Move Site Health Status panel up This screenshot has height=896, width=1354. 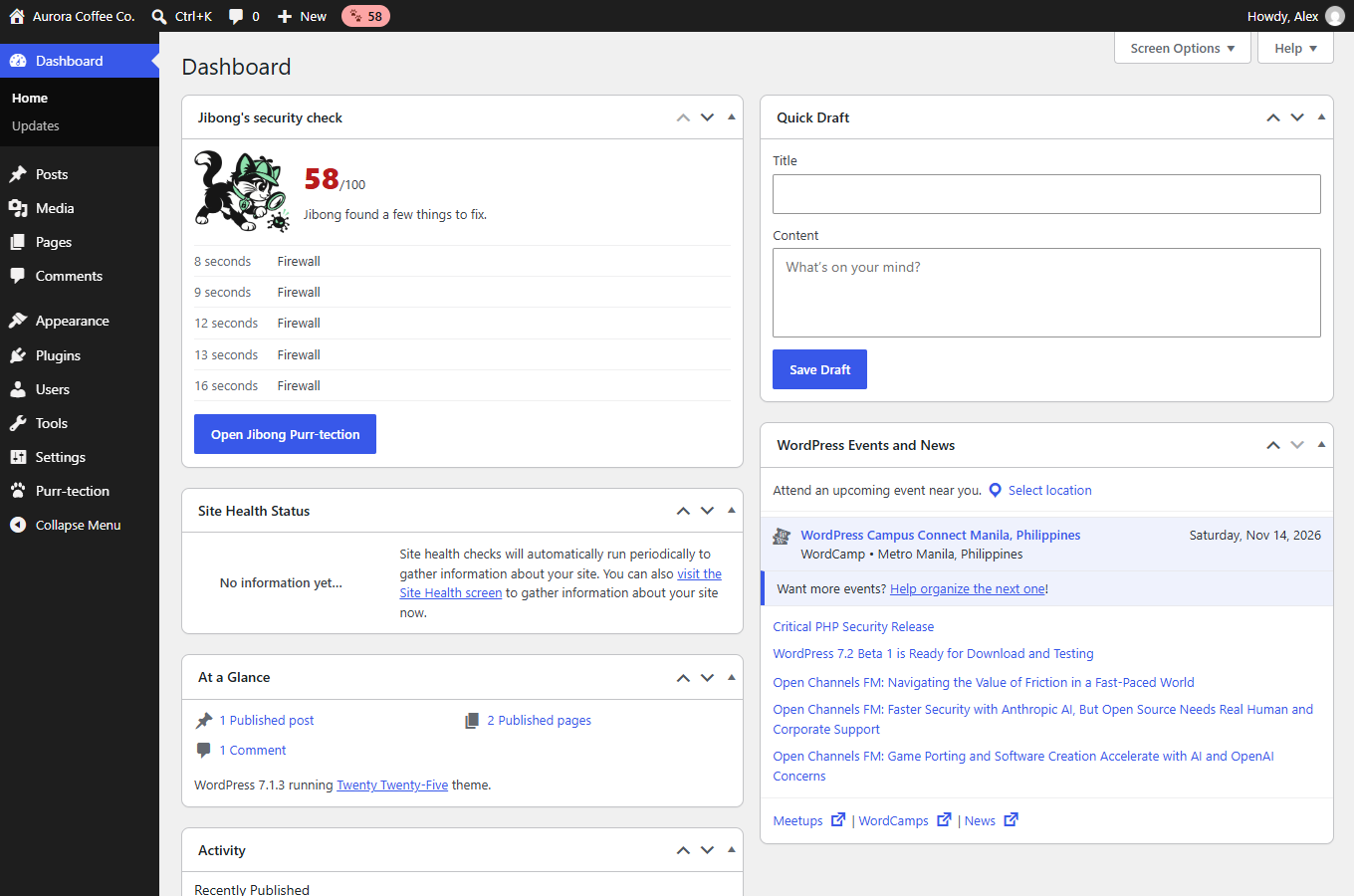[683, 511]
